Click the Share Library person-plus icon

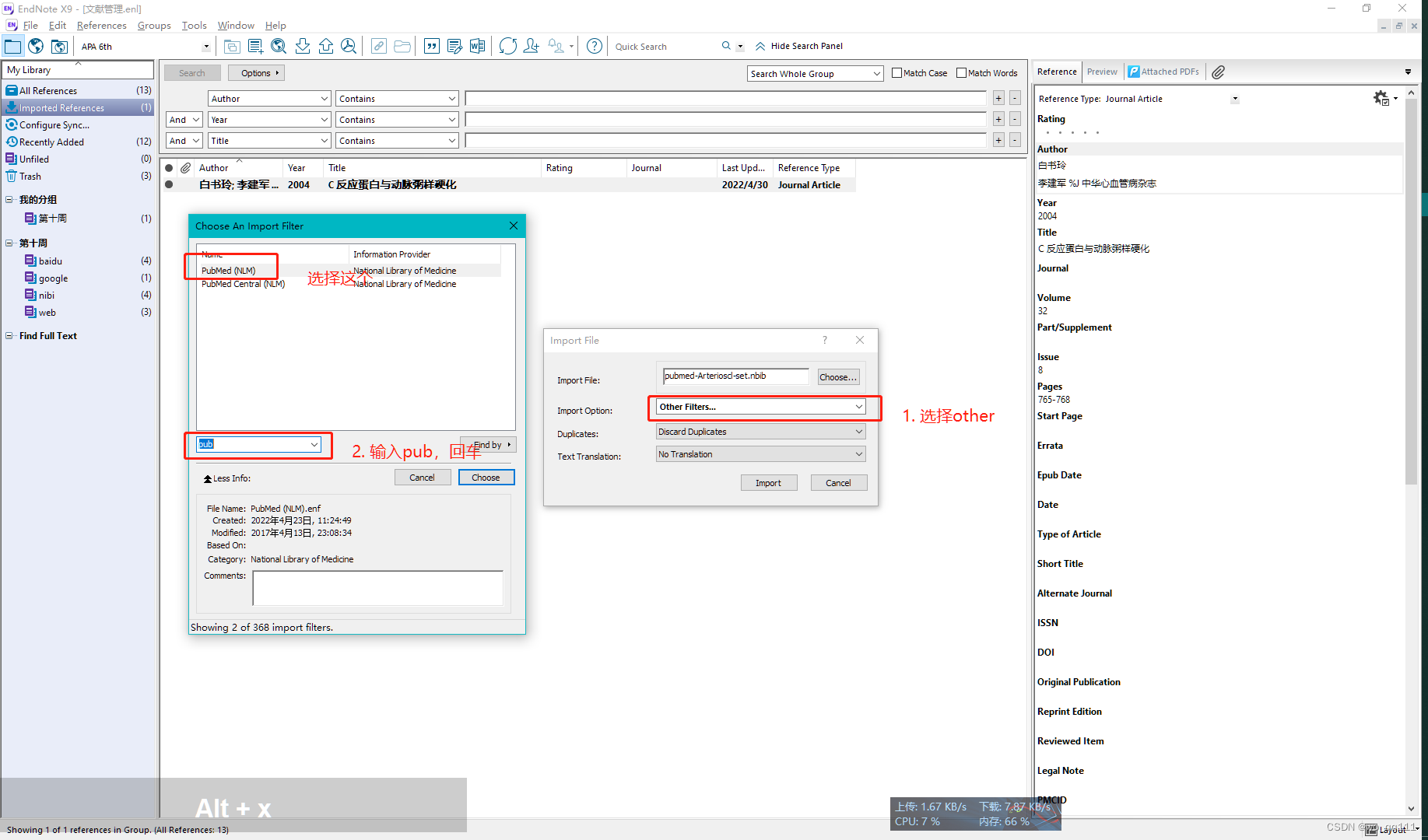[x=532, y=46]
